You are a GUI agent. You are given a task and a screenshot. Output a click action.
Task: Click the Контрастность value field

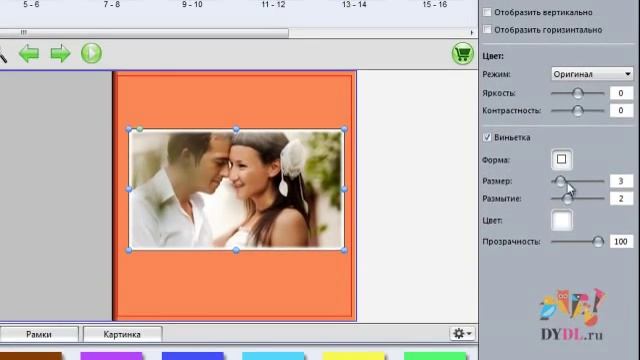pos(621,111)
